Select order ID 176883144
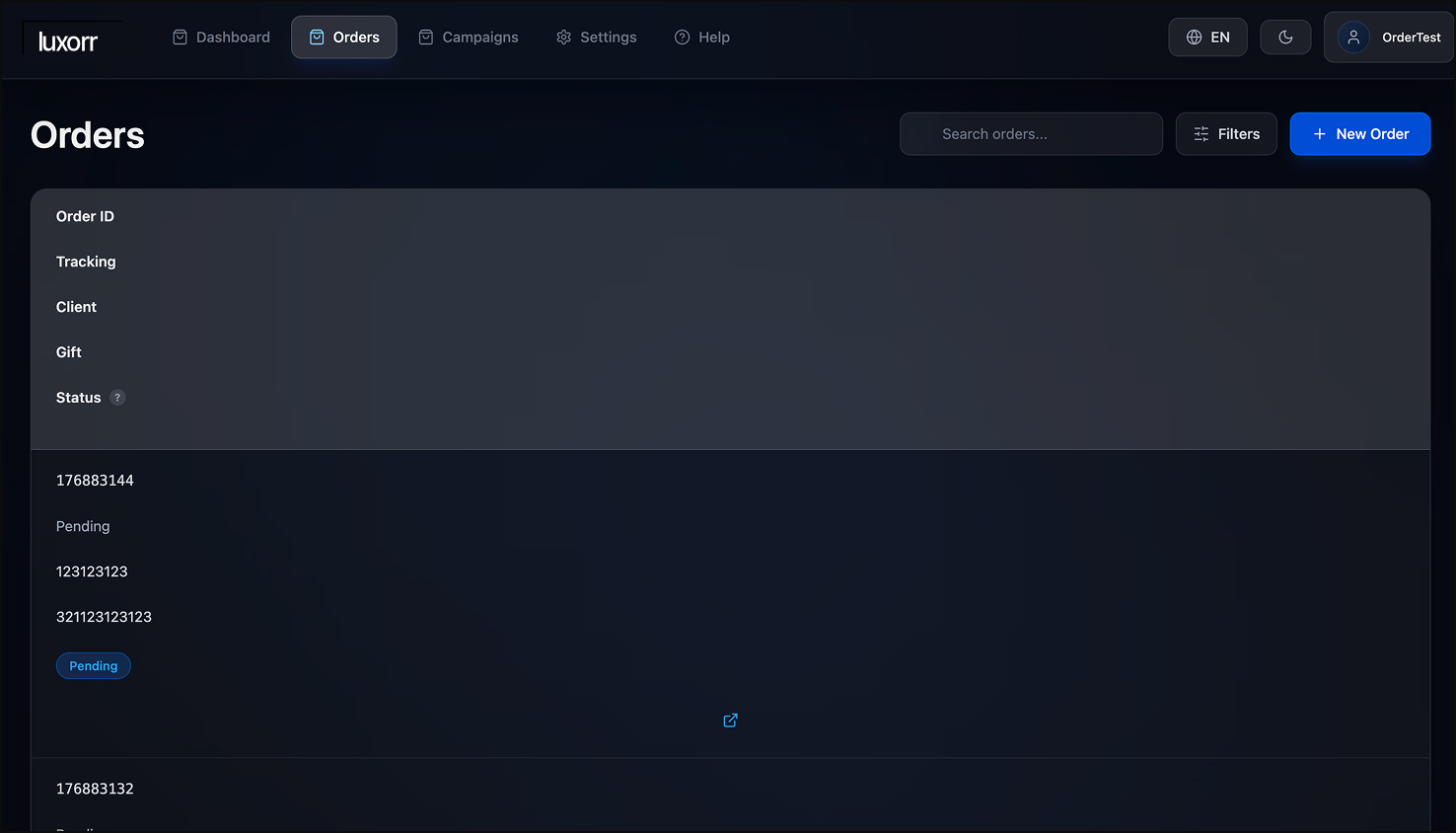 [x=95, y=481]
